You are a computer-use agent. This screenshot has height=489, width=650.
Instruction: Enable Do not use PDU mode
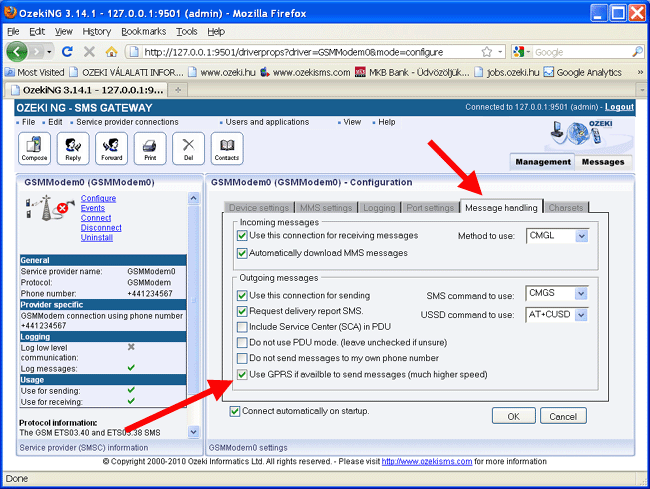[242, 343]
